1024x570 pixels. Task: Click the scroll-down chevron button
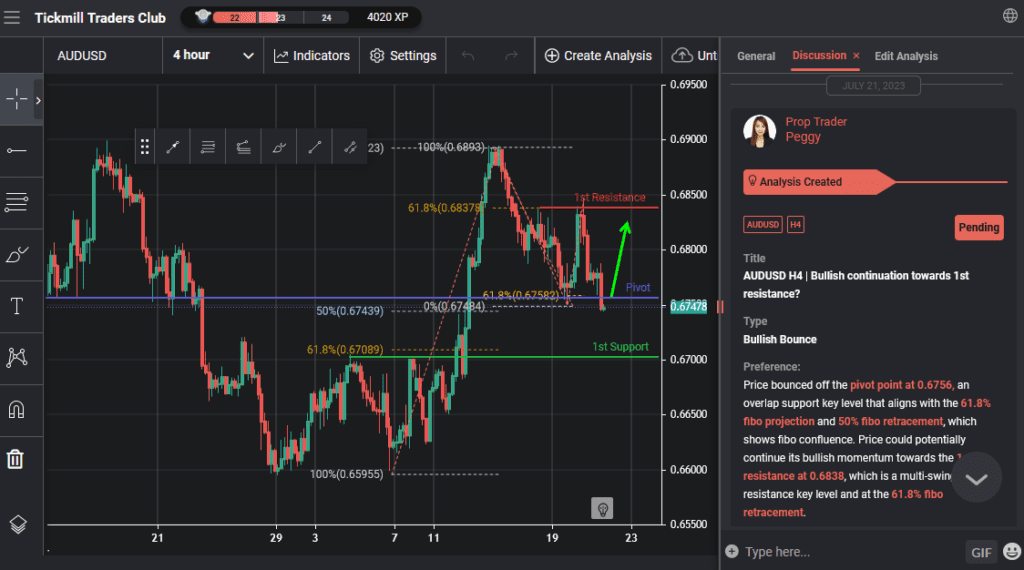pyautogui.click(x=976, y=479)
